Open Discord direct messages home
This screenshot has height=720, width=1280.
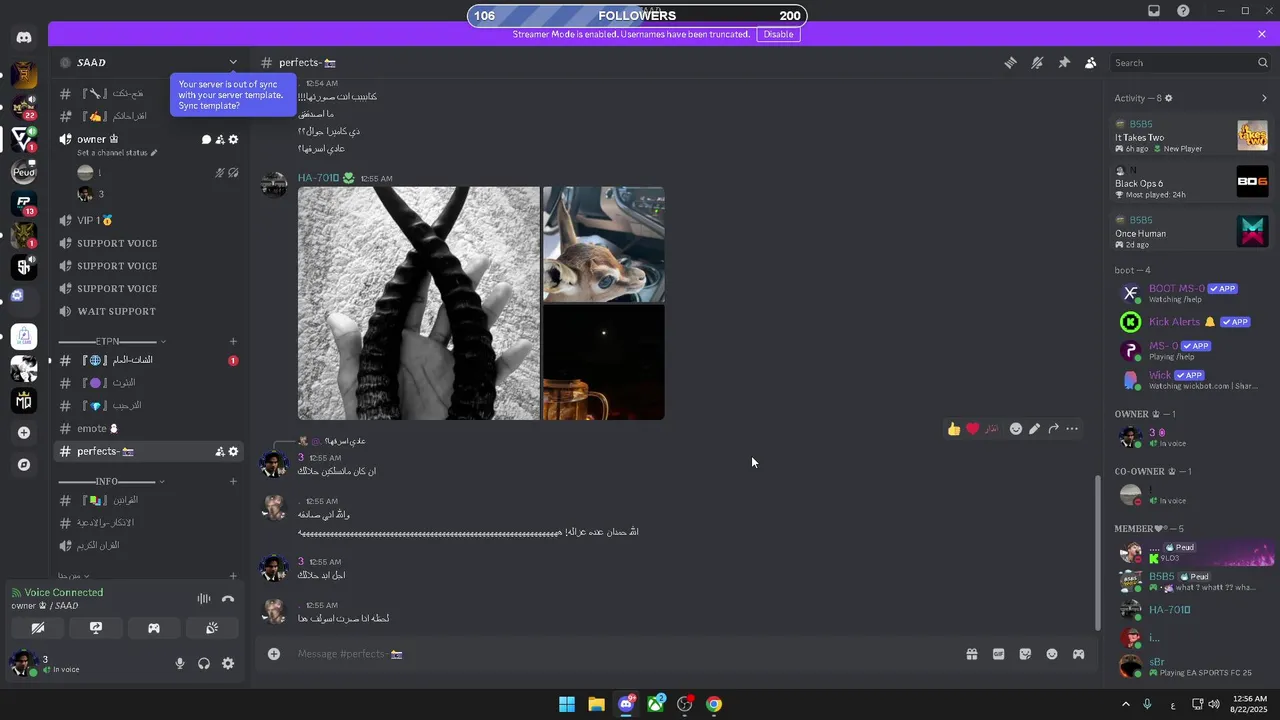click(24, 38)
